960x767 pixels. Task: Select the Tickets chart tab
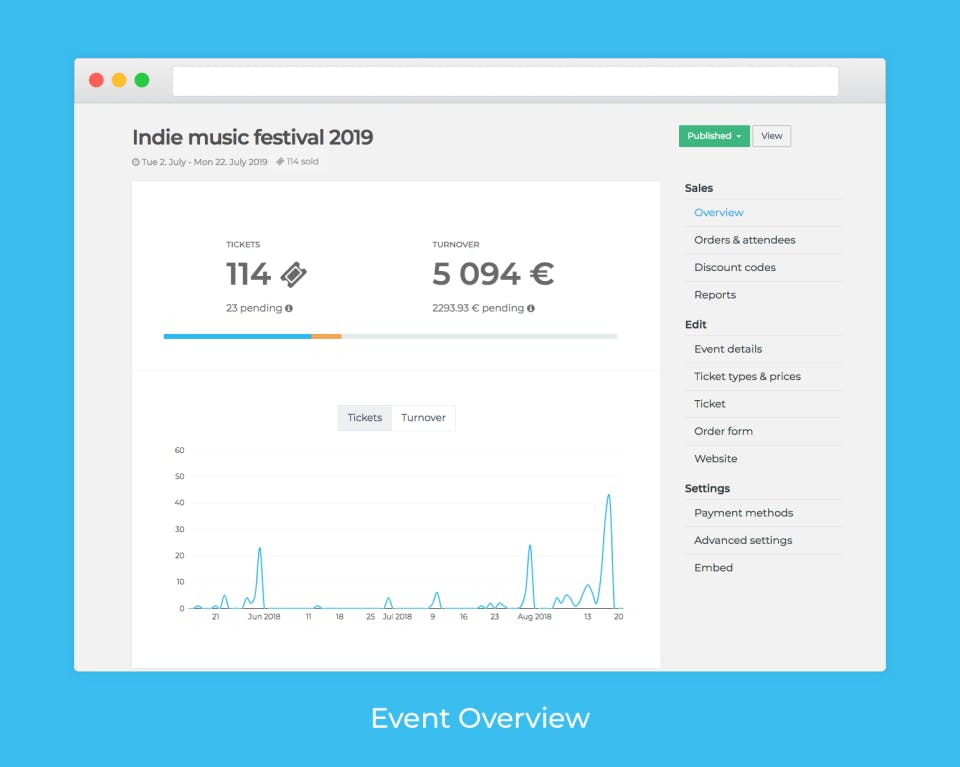point(365,418)
